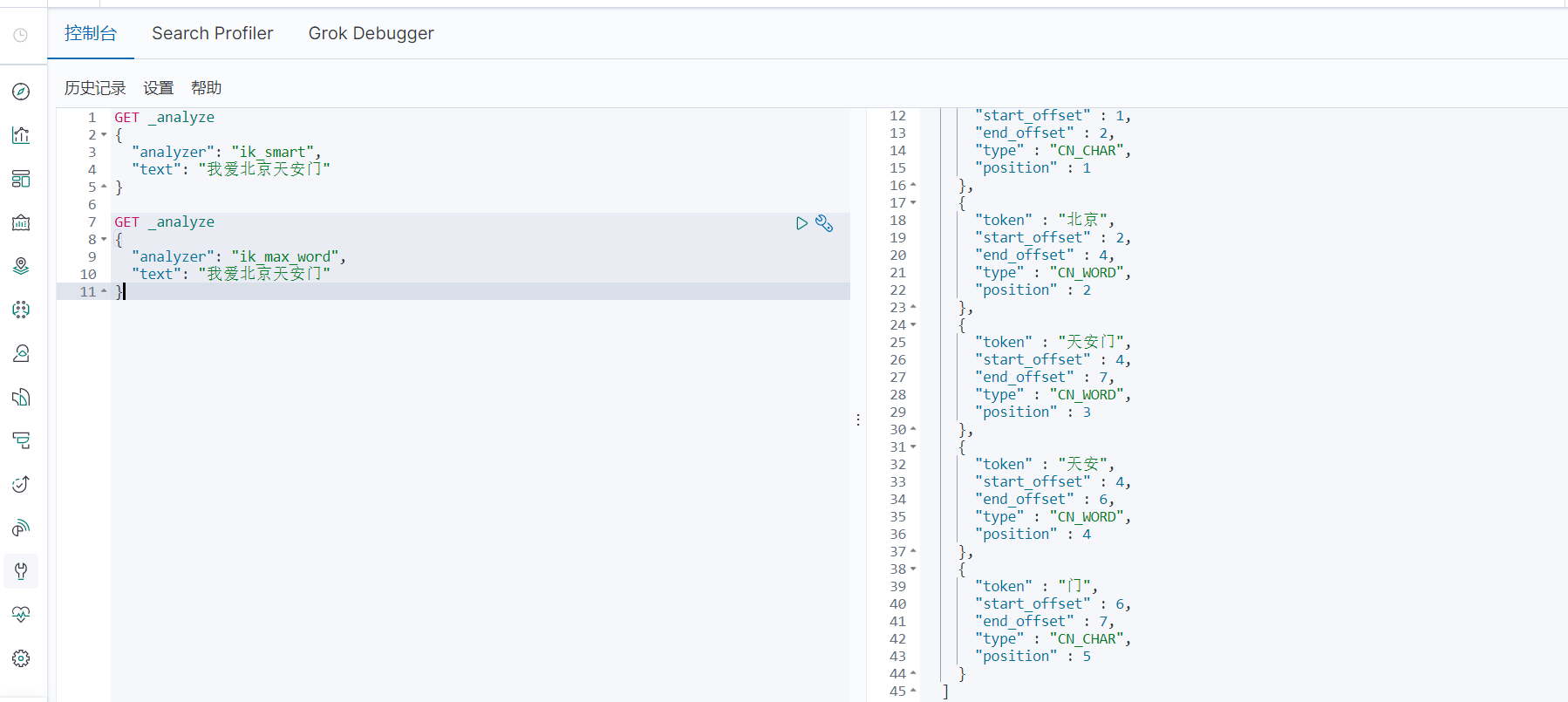This screenshot has height=702, width=1568.
Task: Fold output closing brace at line 23
Action: (913, 307)
